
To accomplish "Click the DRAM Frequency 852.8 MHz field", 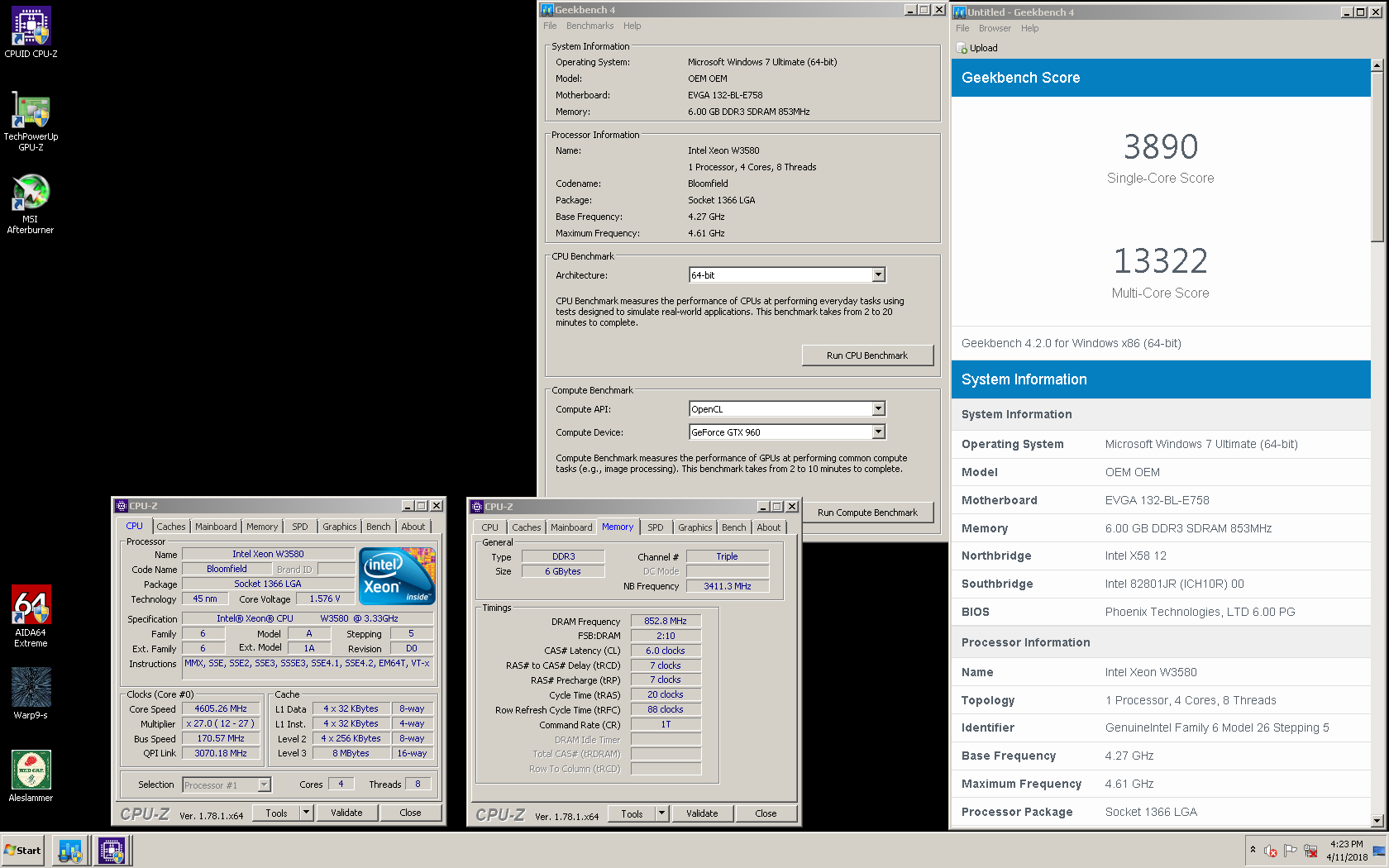I will coord(666,621).
